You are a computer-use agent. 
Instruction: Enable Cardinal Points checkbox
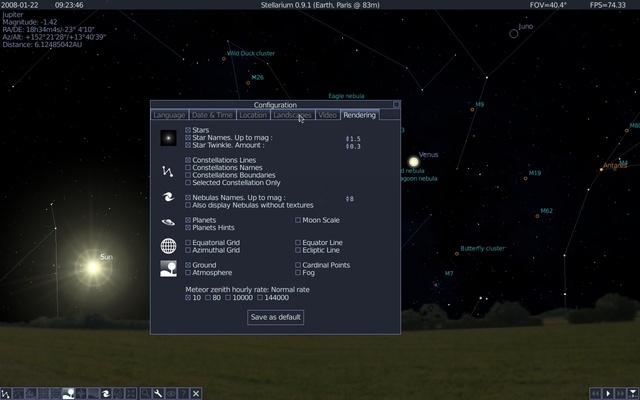[298, 265]
